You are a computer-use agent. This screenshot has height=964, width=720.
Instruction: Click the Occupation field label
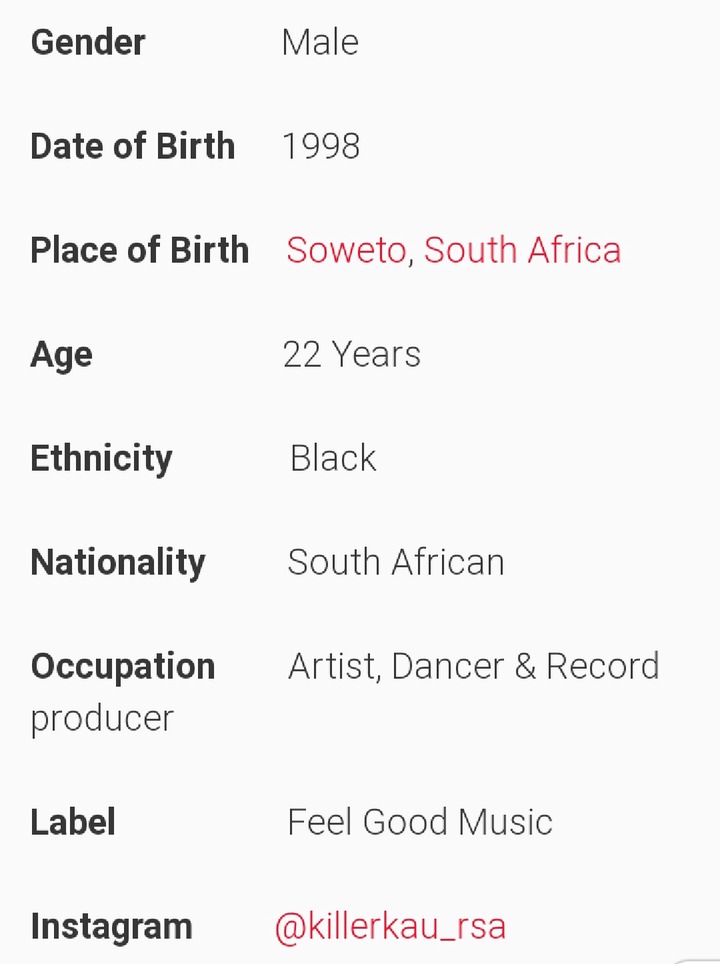click(123, 666)
